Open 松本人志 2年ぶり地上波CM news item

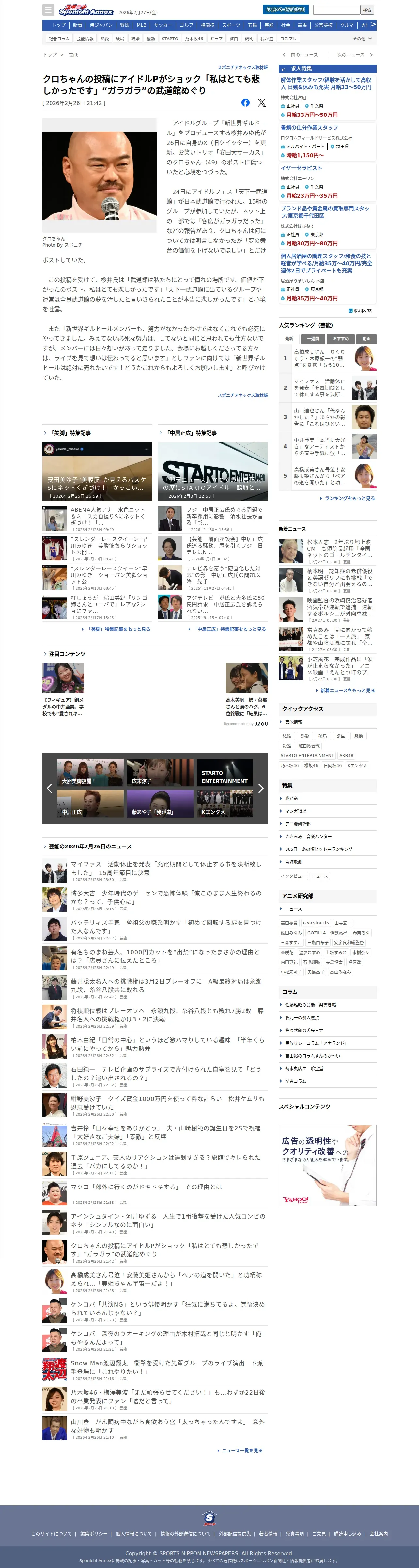coord(328,551)
